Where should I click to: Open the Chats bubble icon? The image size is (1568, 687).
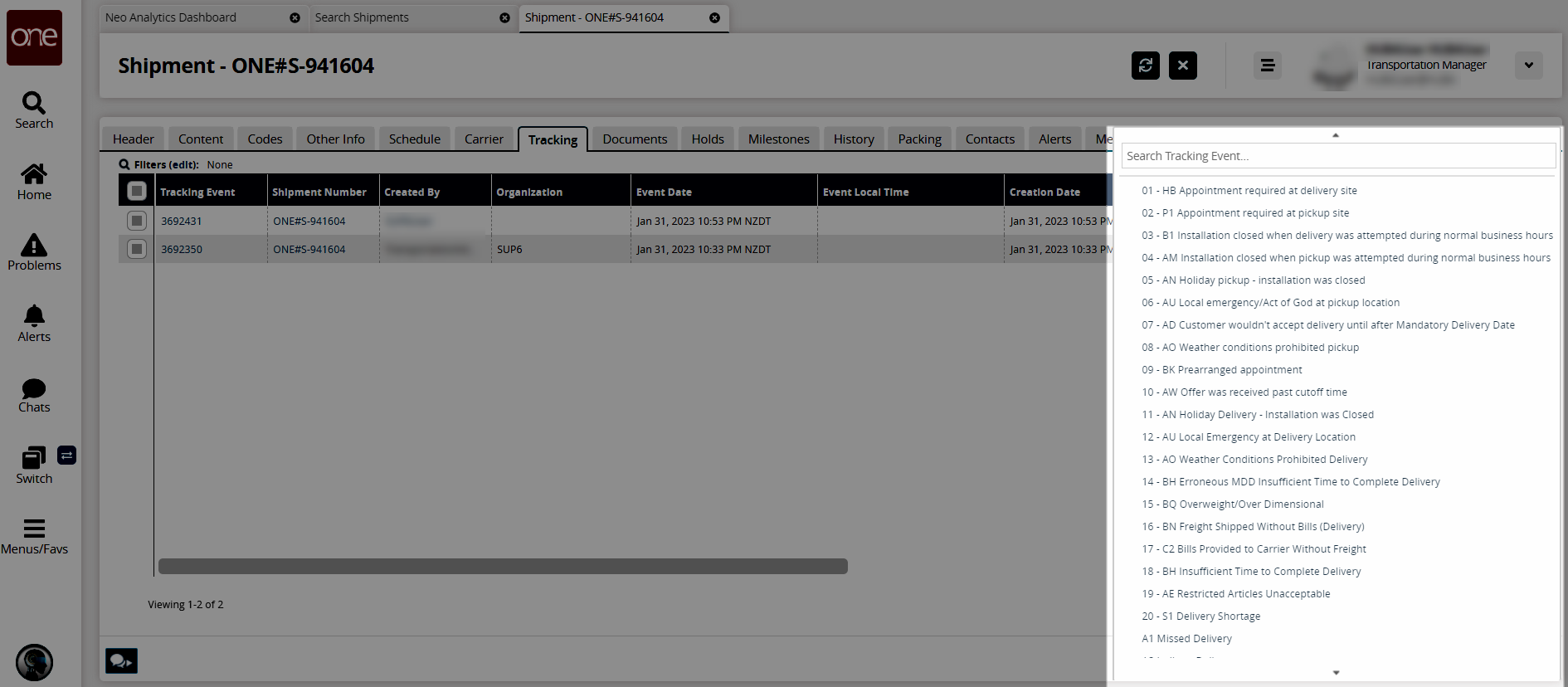tap(34, 387)
